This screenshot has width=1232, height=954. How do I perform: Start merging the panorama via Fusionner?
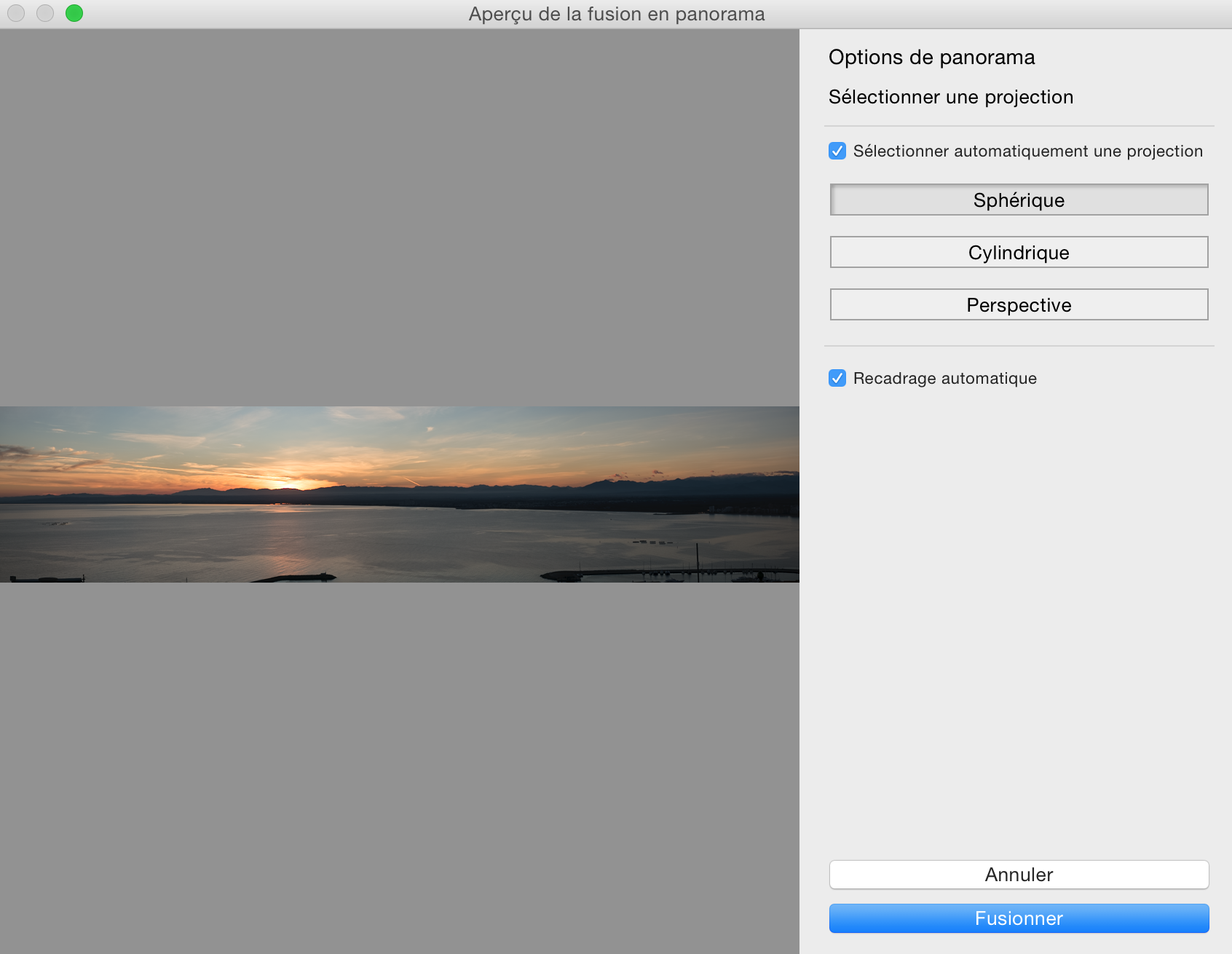pos(1019,918)
